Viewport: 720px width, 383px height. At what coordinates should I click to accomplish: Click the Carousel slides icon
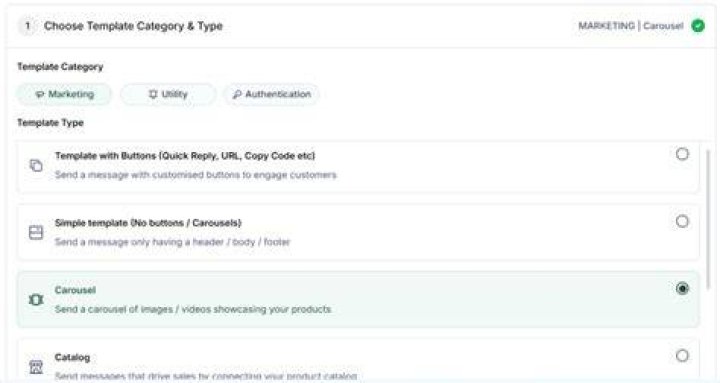click(x=36, y=299)
